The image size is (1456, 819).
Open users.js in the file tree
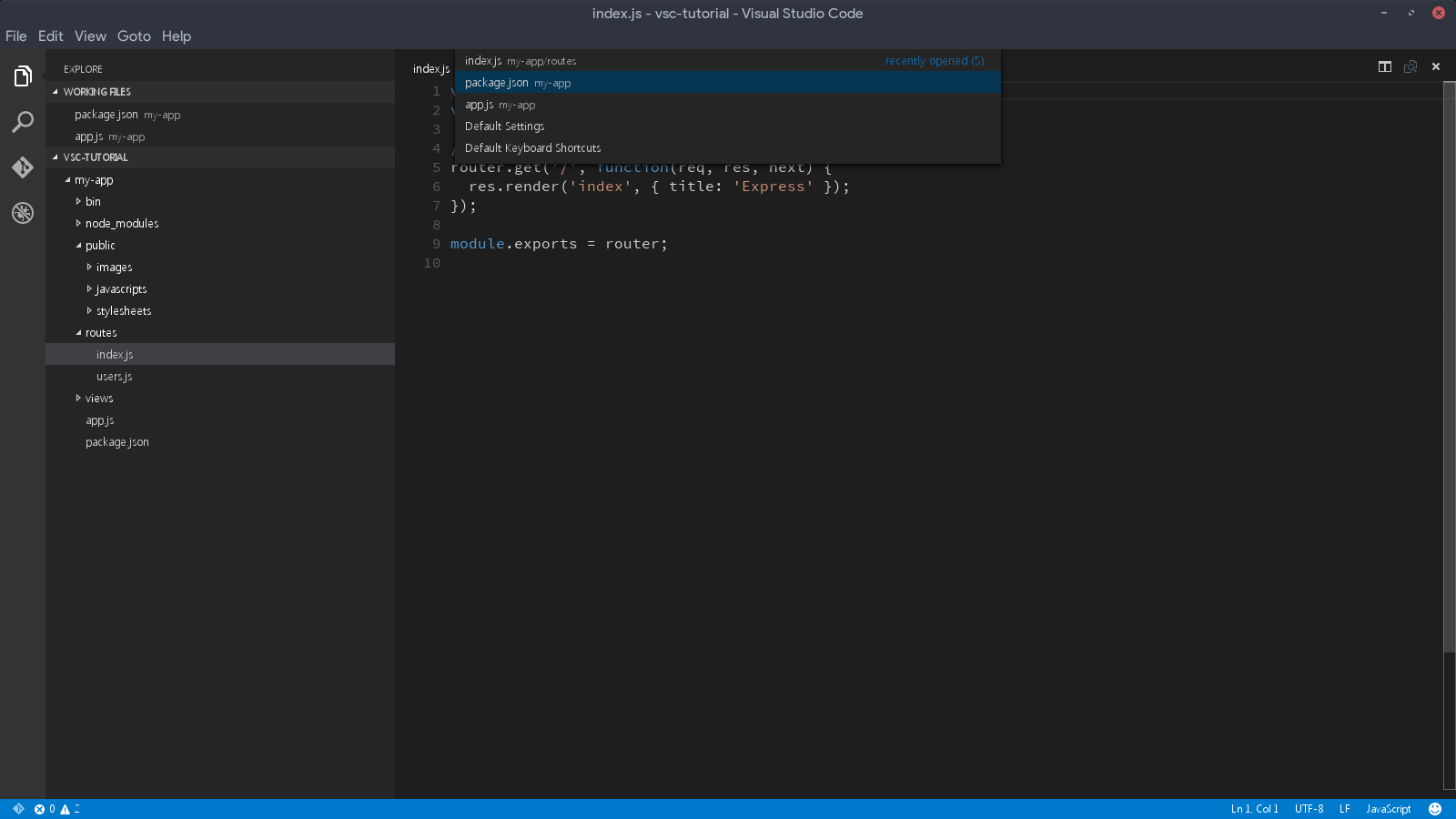pyautogui.click(x=220, y=377)
